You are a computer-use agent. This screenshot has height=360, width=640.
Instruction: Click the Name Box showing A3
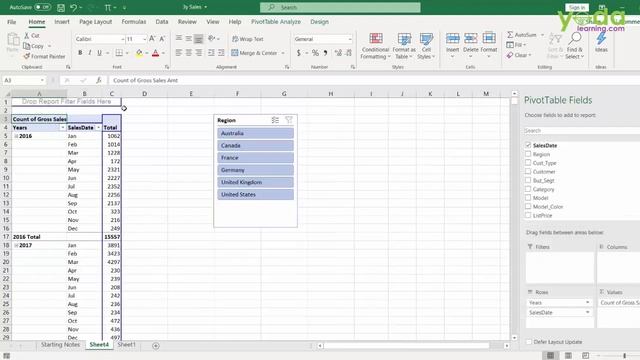point(24,80)
